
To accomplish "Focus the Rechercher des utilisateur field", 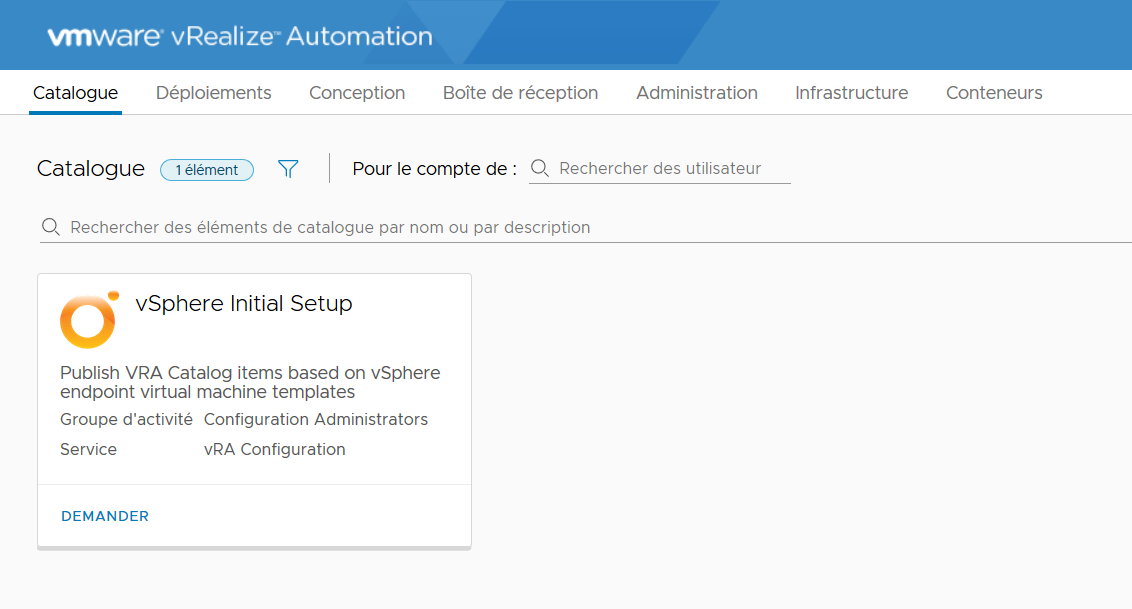I will click(660, 169).
